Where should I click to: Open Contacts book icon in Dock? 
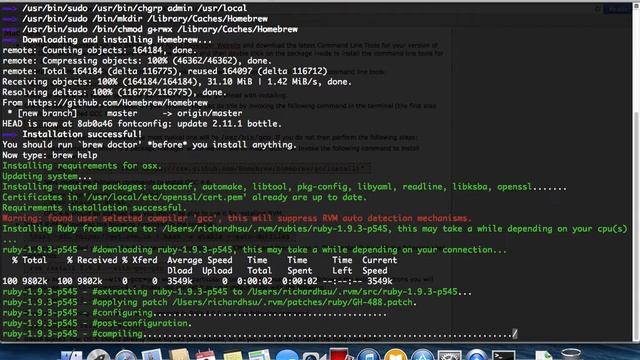pos(180,354)
